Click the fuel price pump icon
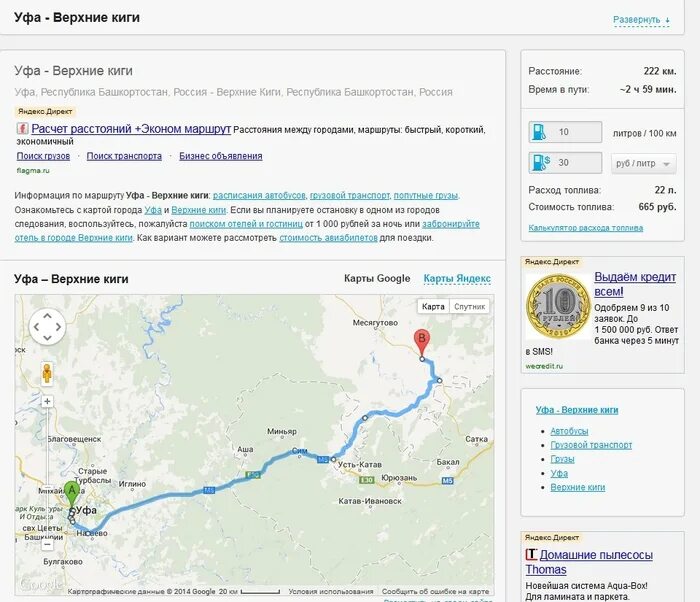This screenshot has height=602, width=700. [540, 163]
